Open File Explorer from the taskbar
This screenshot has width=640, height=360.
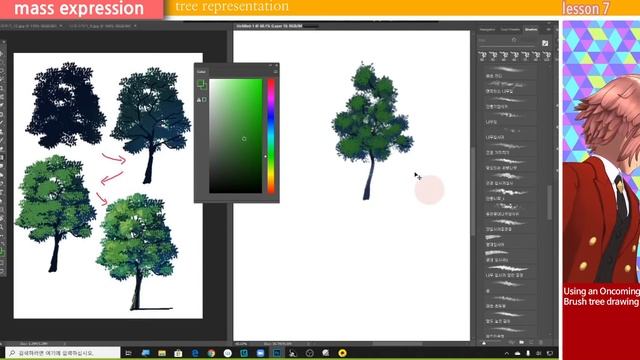tap(162, 353)
